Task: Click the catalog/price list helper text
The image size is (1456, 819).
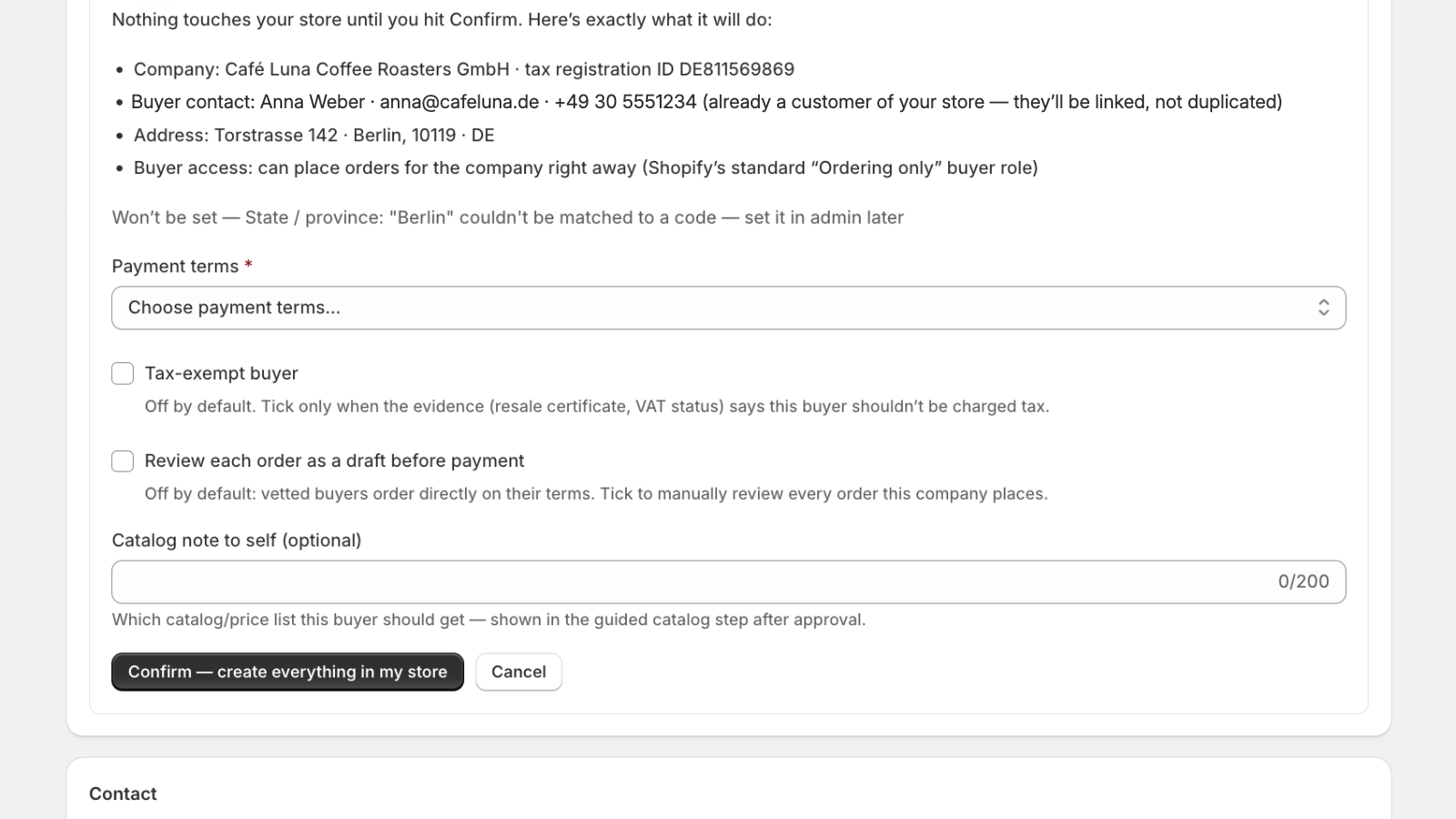Action: click(489, 620)
